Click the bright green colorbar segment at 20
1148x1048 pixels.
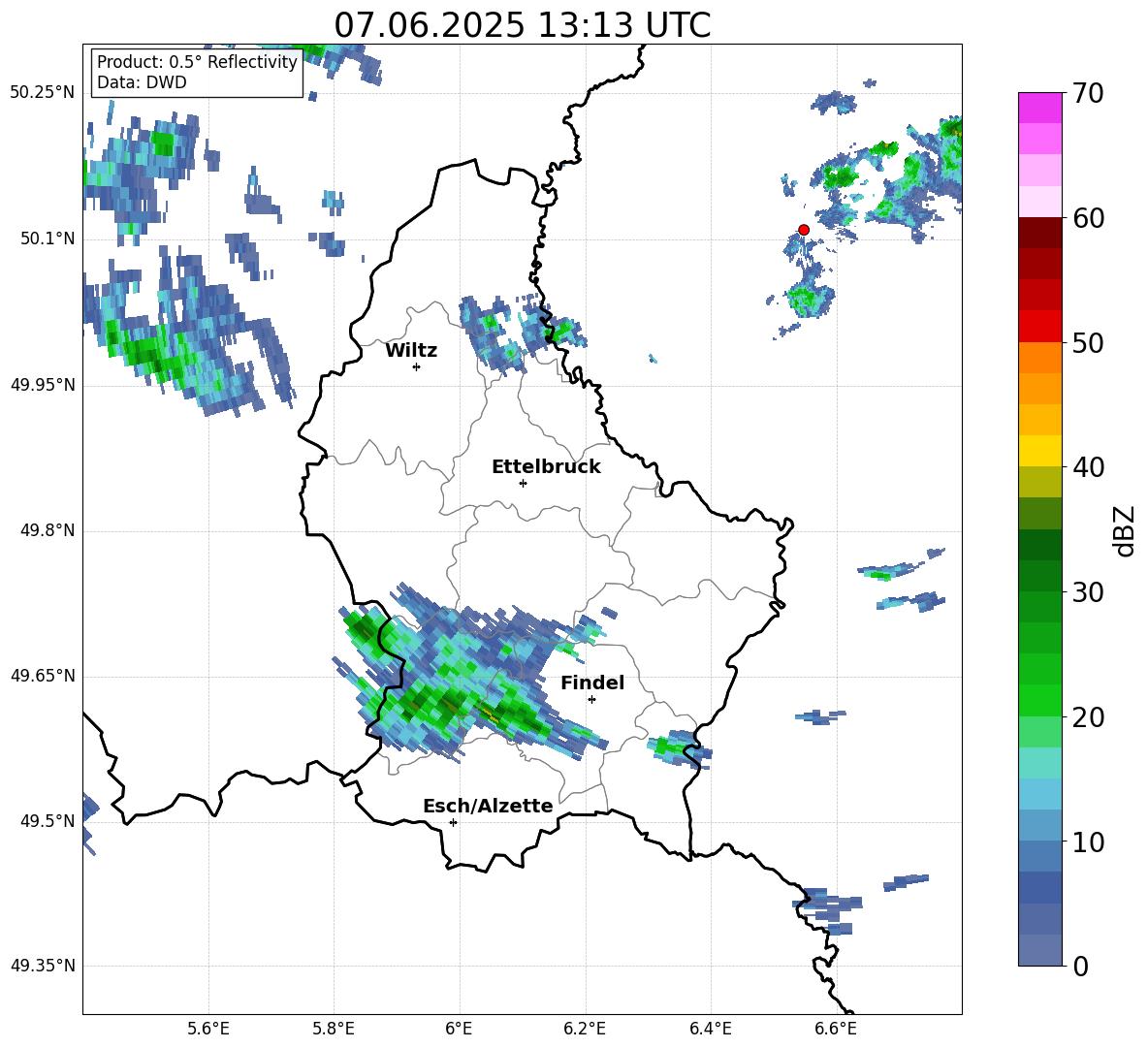[1039, 700]
